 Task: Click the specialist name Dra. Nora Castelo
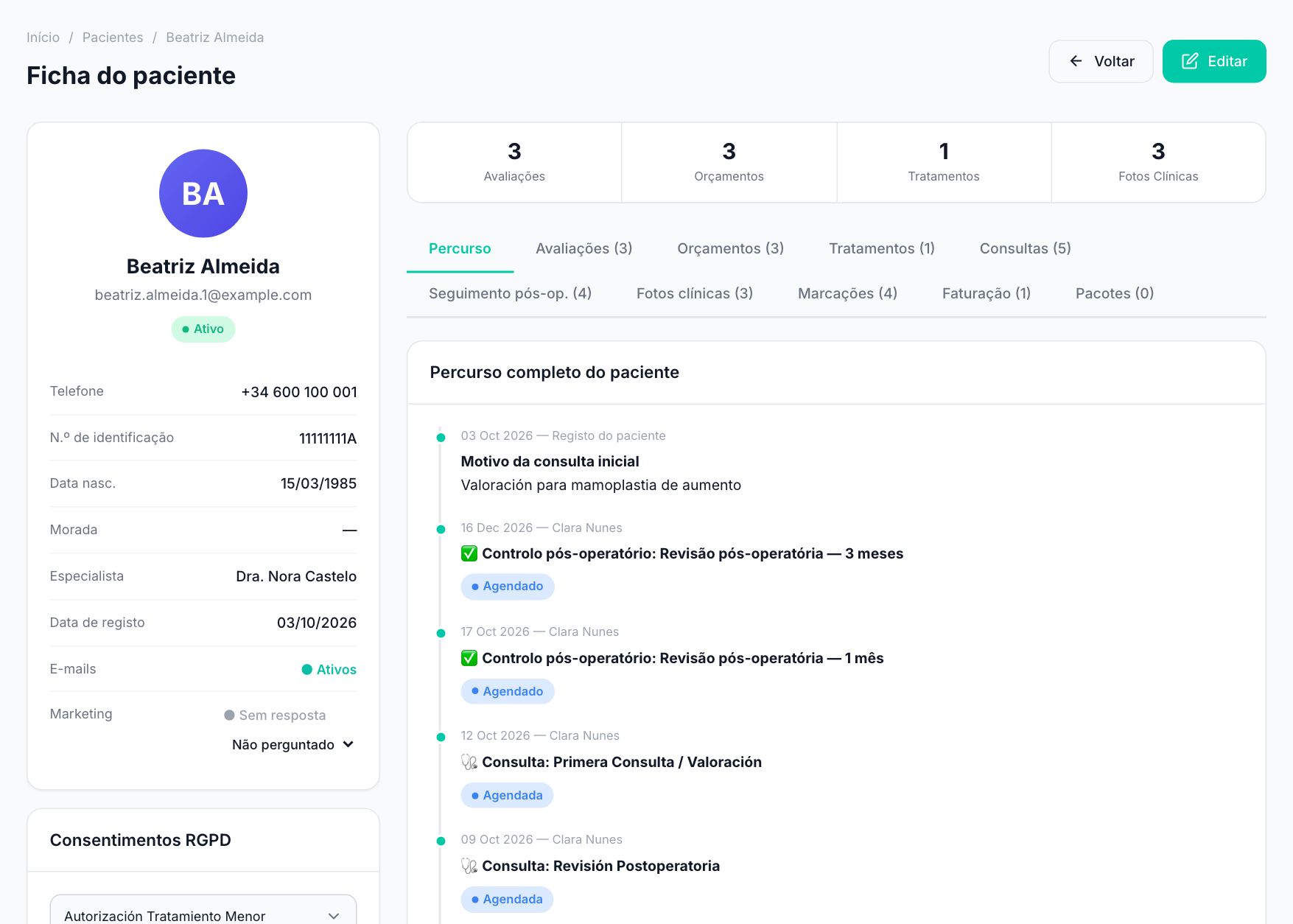coord(296,576)
